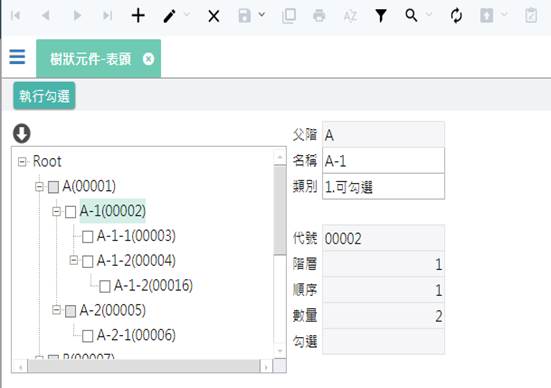Collapse the A-1(00002) node

(x=56, y=212)
